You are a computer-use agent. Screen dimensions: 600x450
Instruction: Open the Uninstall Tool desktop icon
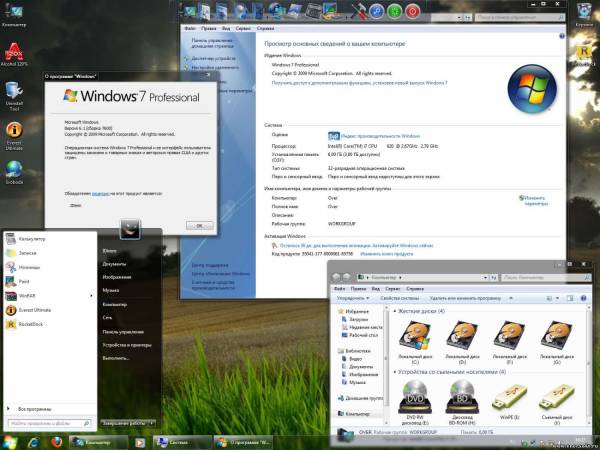click(14, 96)
